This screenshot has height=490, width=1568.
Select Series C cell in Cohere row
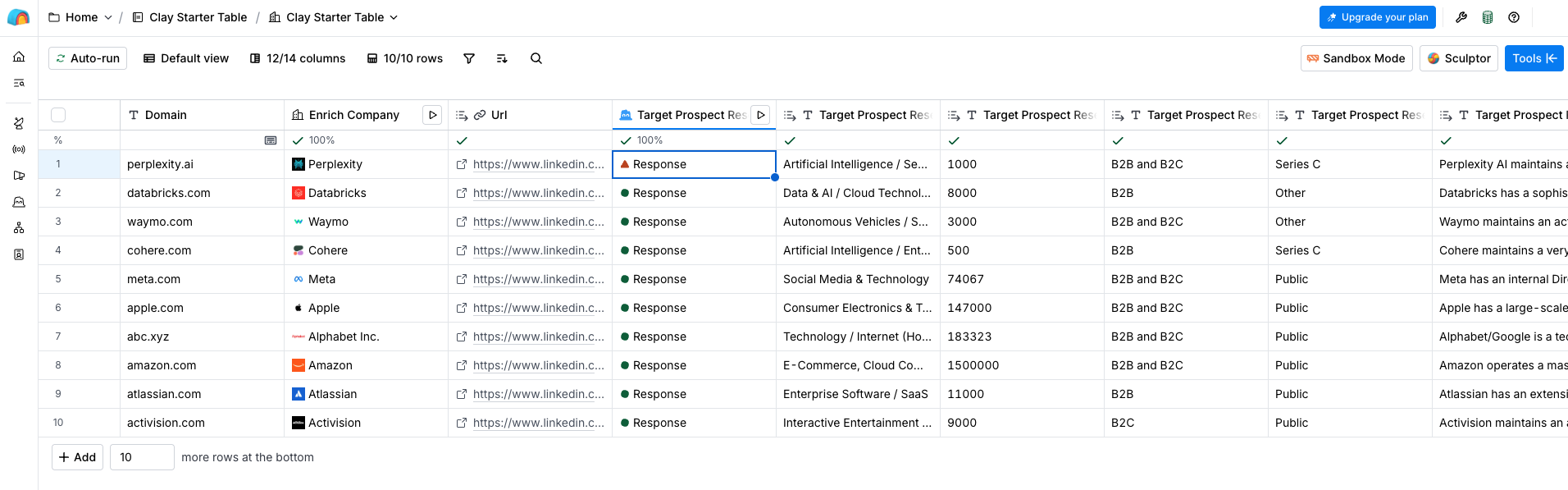[1350, 250]
